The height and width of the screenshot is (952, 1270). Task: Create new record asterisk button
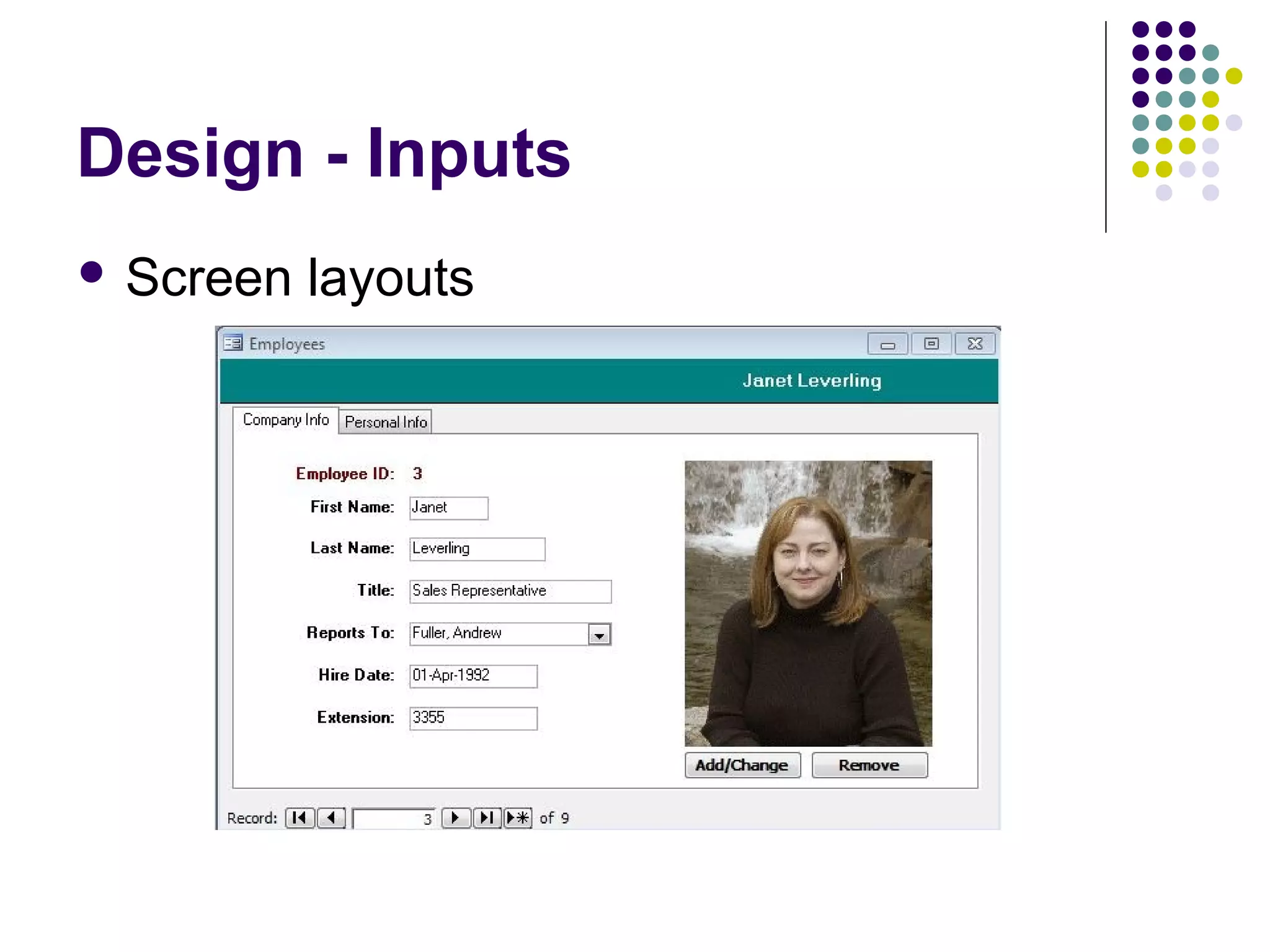(x=518, y=818)
